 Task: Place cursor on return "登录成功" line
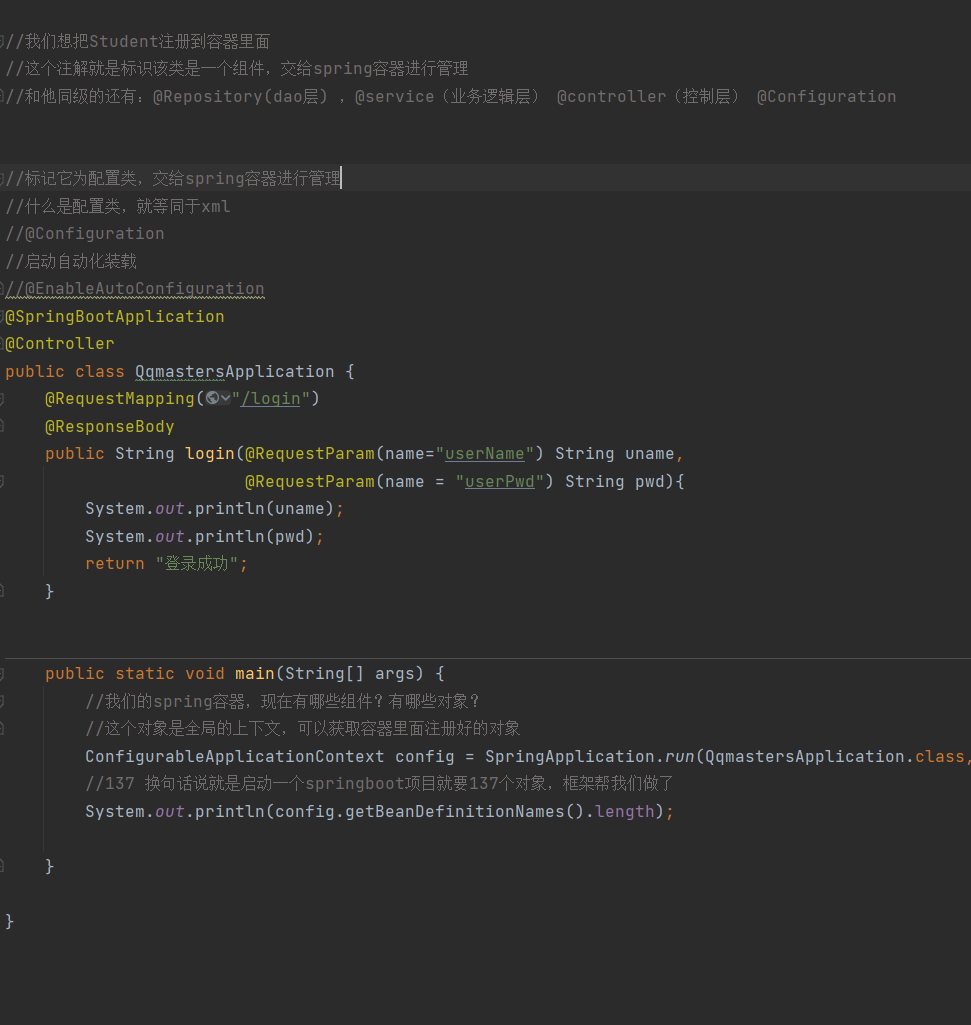click(166, 564)
